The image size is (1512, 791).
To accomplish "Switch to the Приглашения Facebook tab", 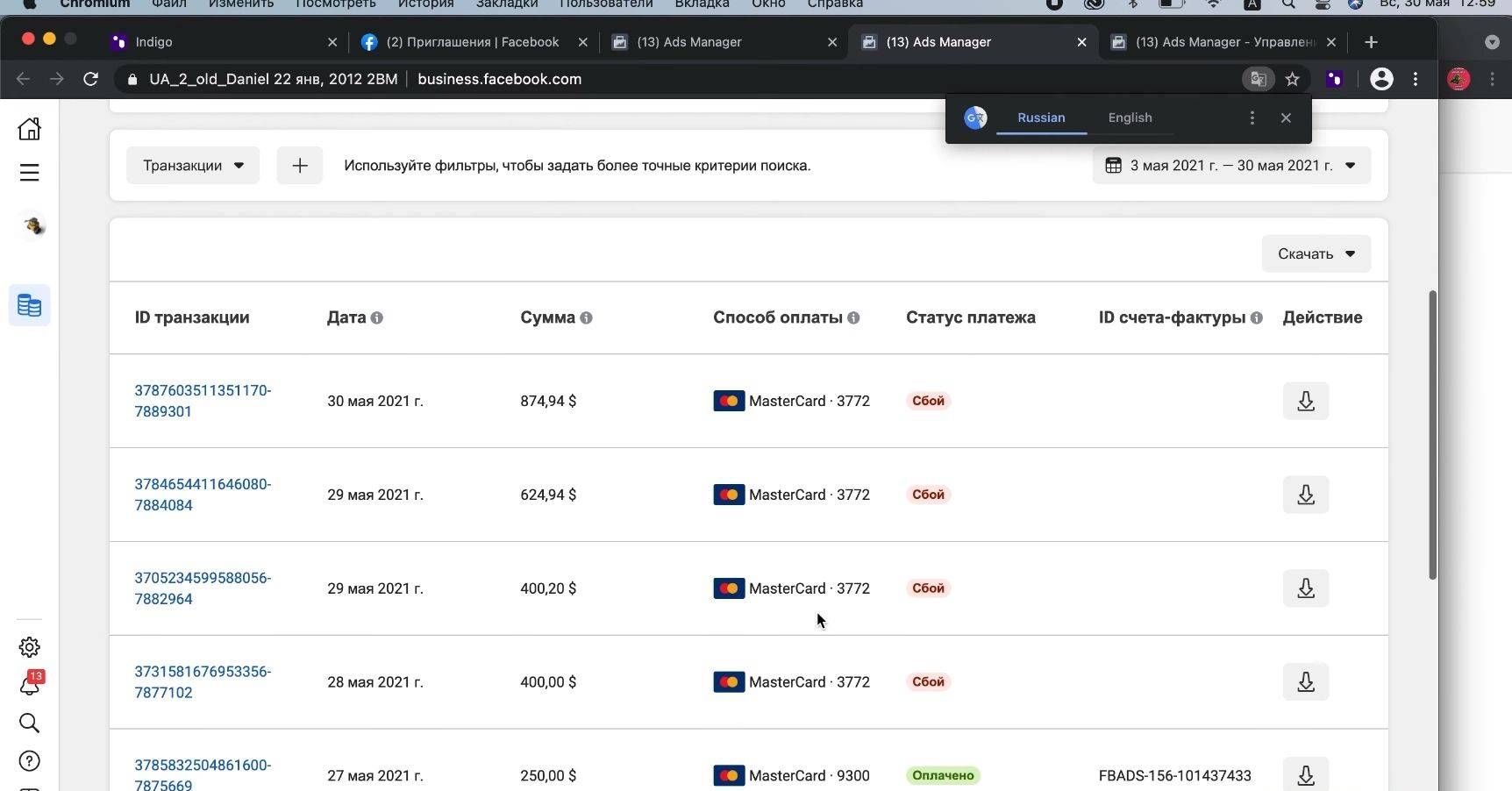I will coord(474,42).
